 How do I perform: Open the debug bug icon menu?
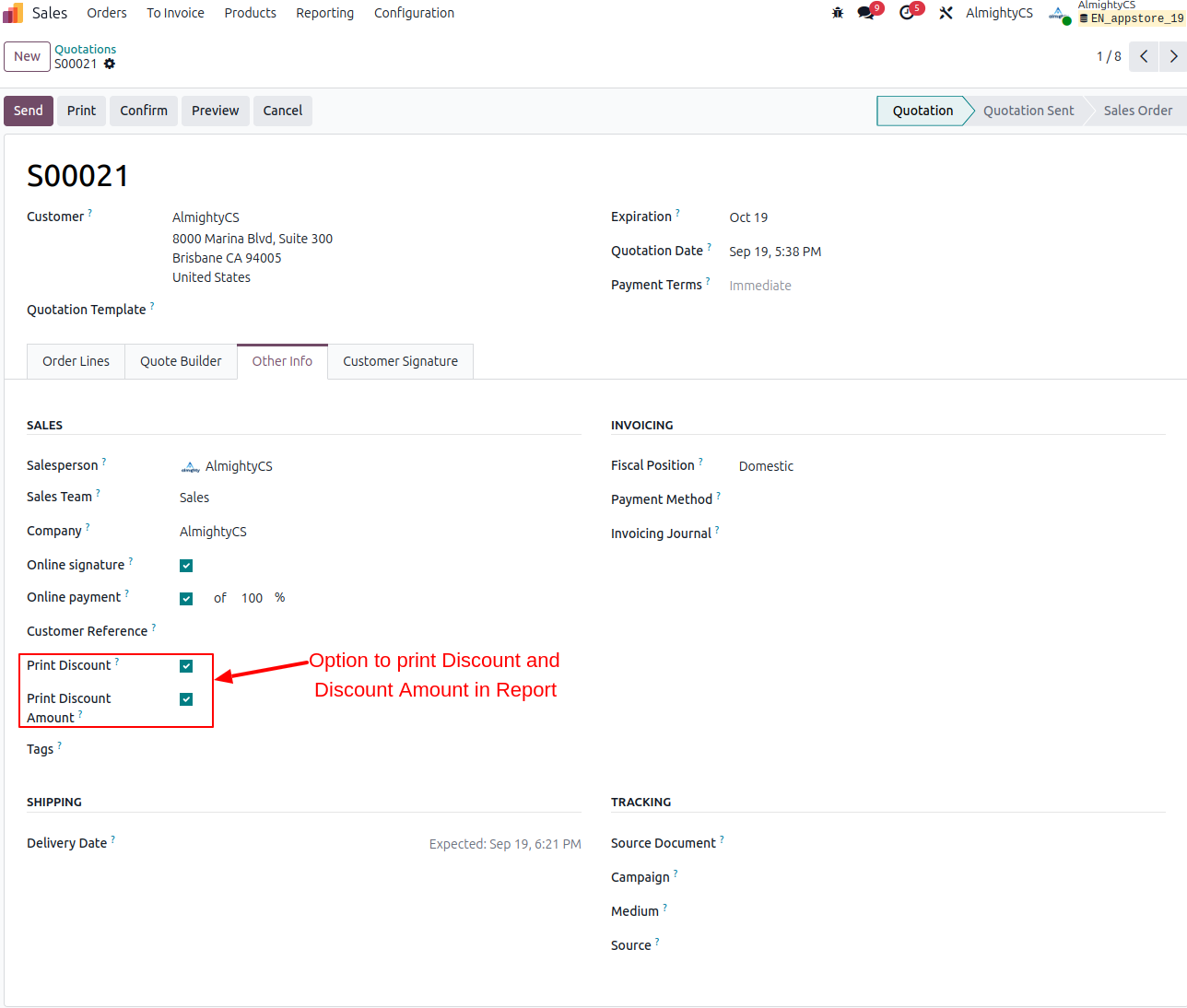click(x=837, y=13)
